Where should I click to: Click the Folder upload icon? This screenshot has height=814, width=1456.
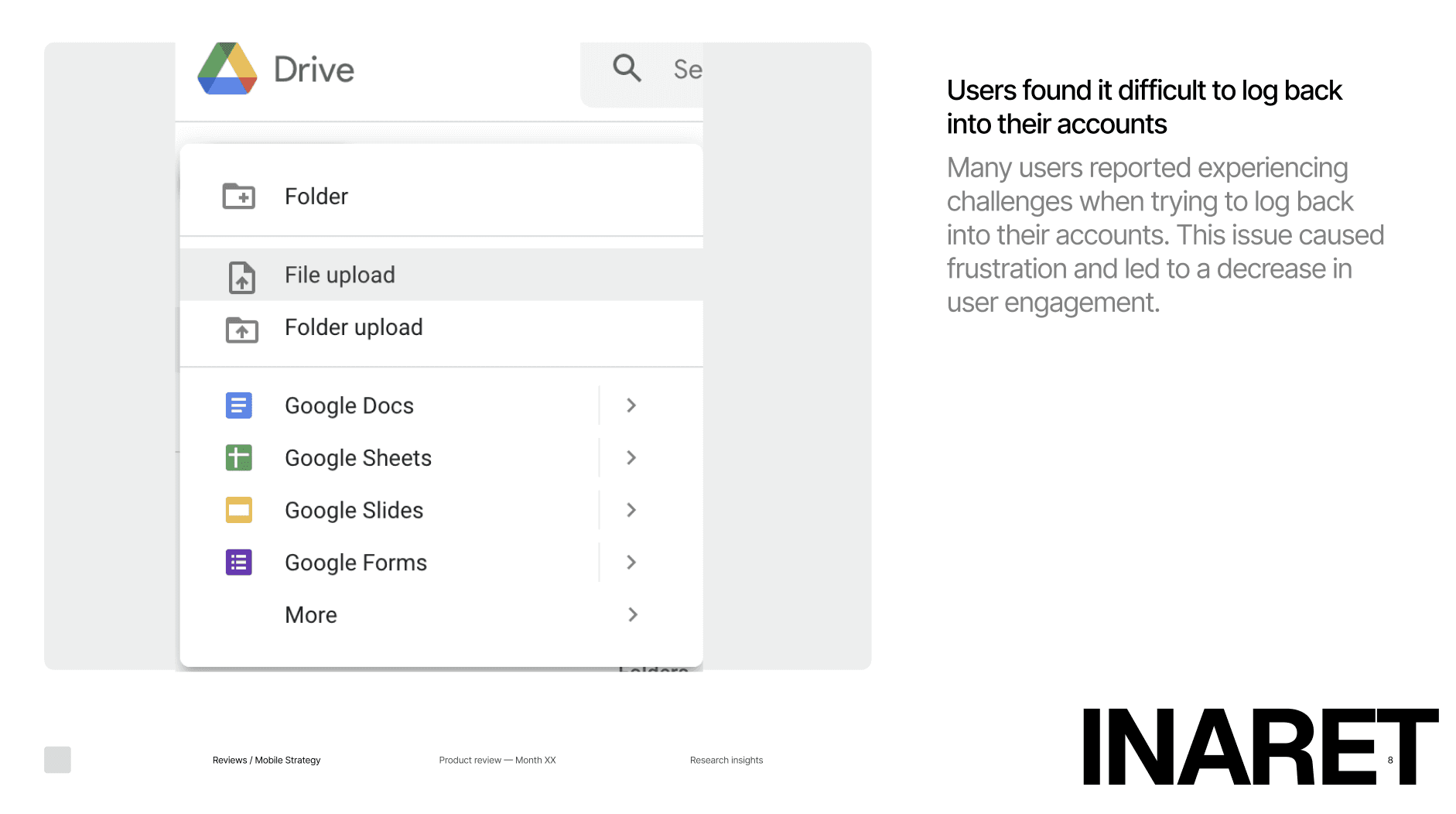(x=241, y=330)
